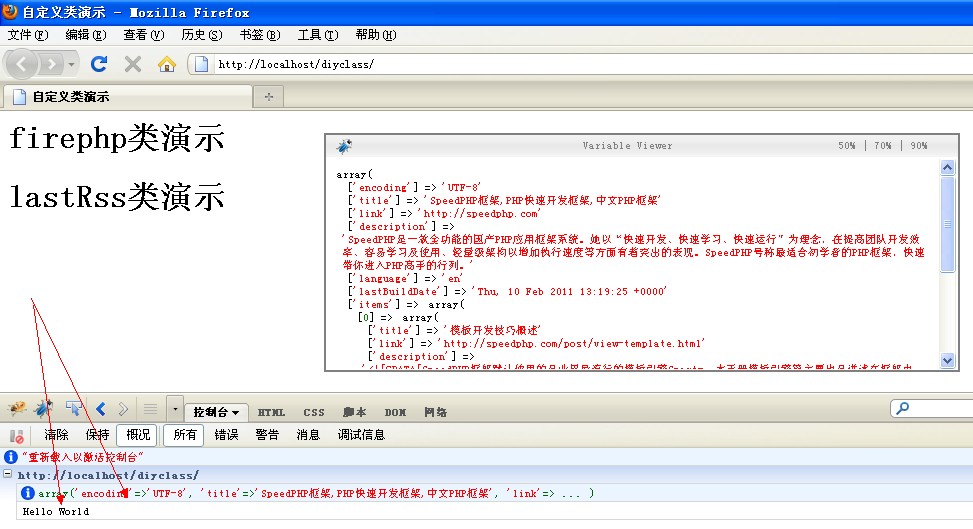Open a new tab with plus button
973x529 pixels.
pyautogui.click(x=269, y=96)
